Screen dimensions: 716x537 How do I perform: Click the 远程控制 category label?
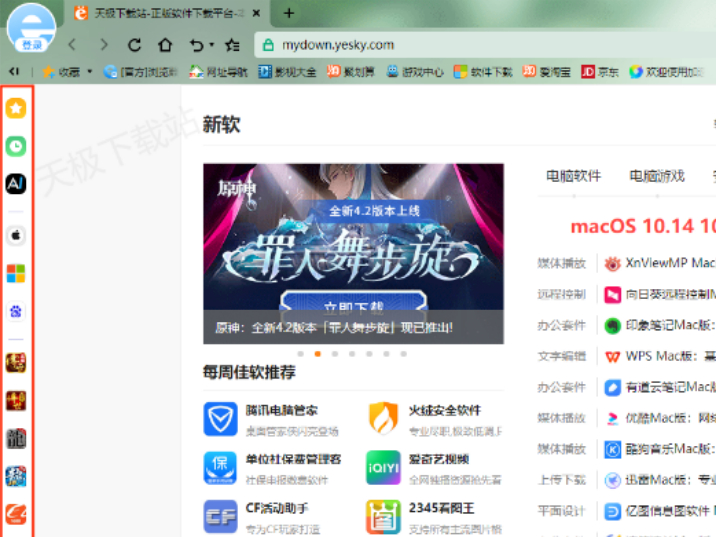point(562,295)
